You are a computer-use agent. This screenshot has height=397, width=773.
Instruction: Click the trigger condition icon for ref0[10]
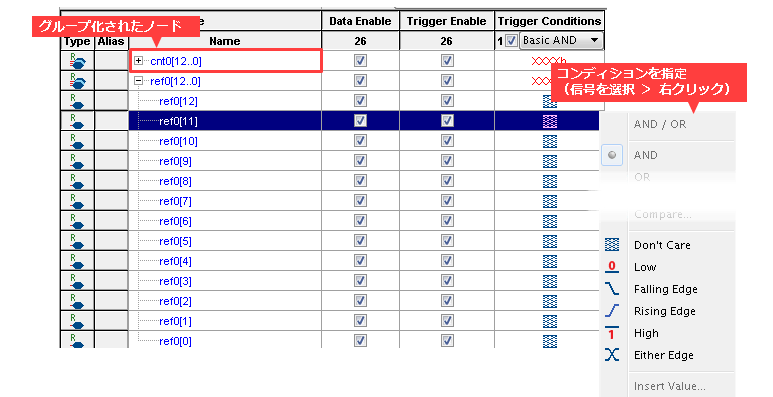click(550, 141)
